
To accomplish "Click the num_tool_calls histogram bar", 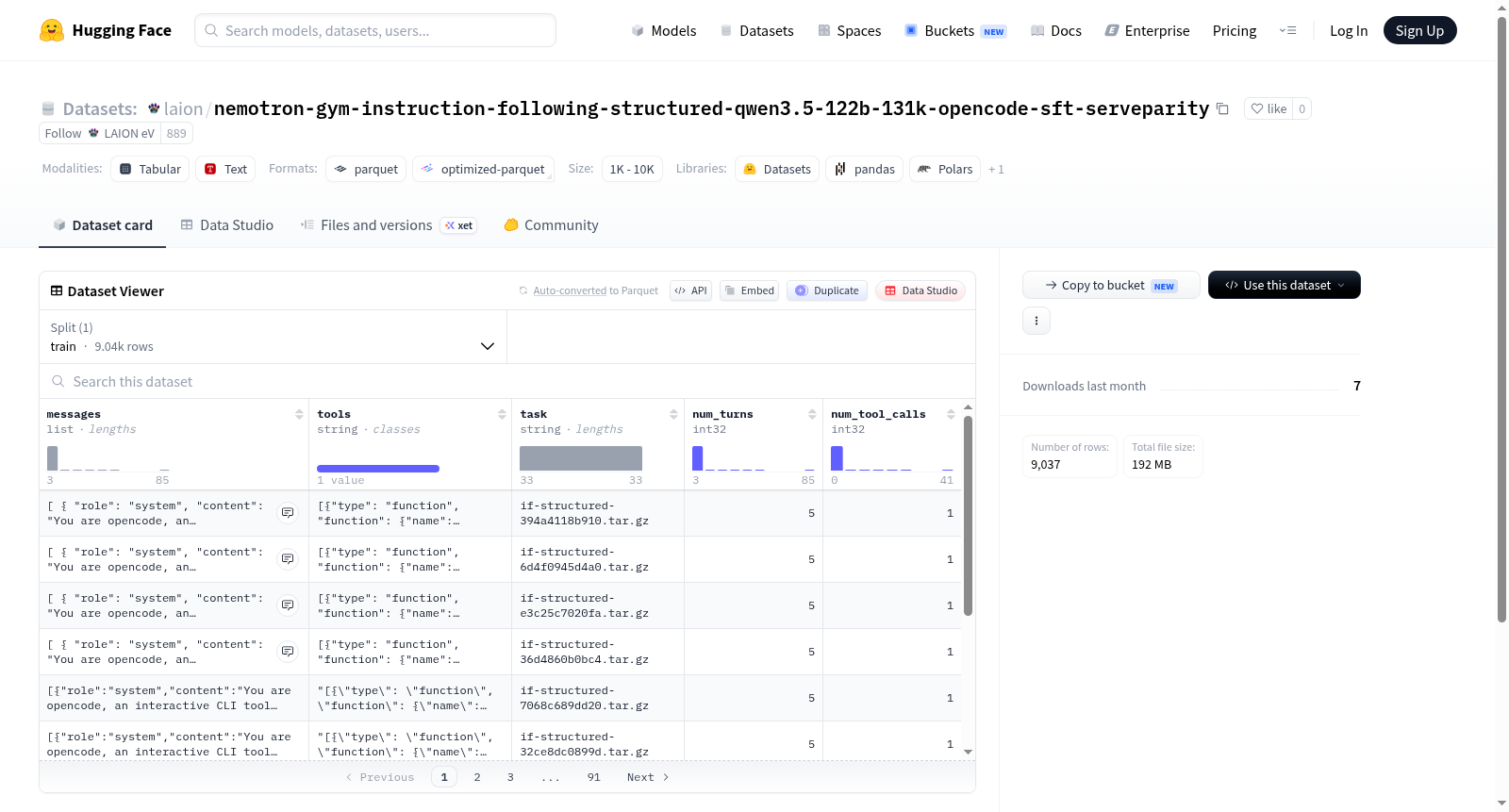I will pyautogui.click(x=837, y=458).
